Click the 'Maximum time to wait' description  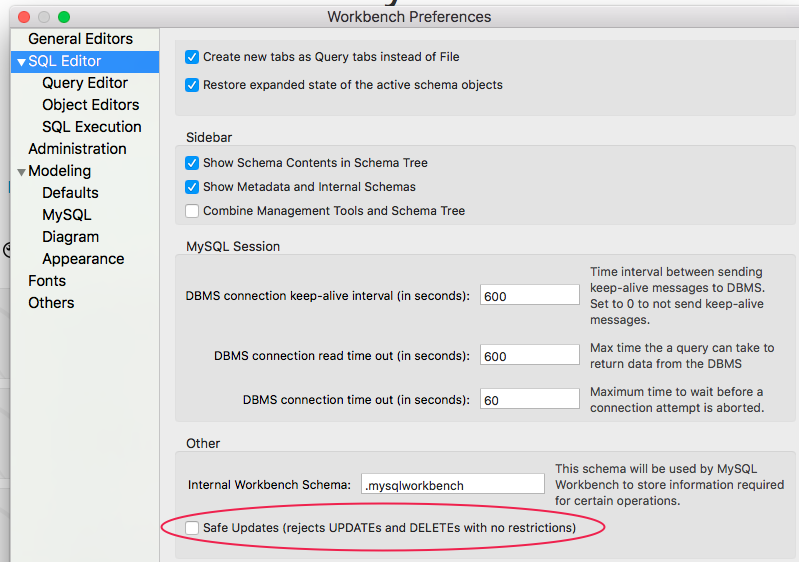click(677, 399)
